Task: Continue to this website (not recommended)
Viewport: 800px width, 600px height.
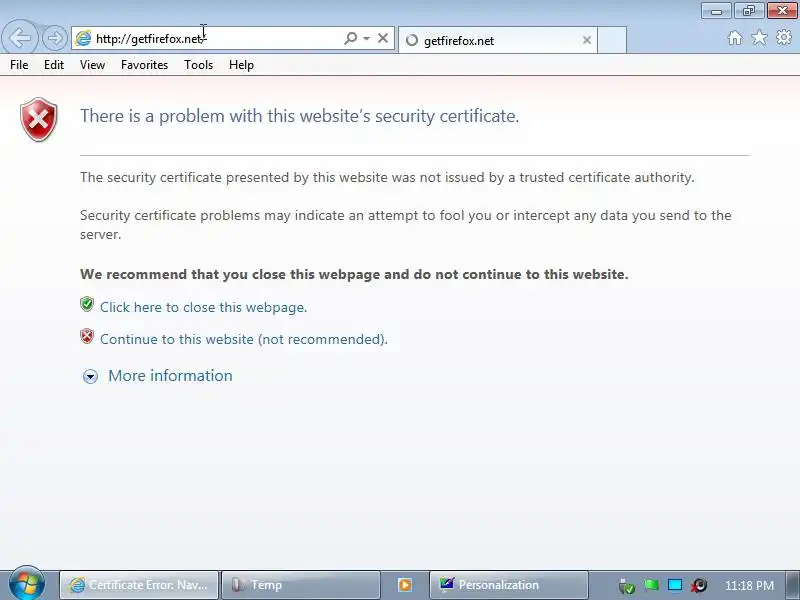Action: click(243, 339)
